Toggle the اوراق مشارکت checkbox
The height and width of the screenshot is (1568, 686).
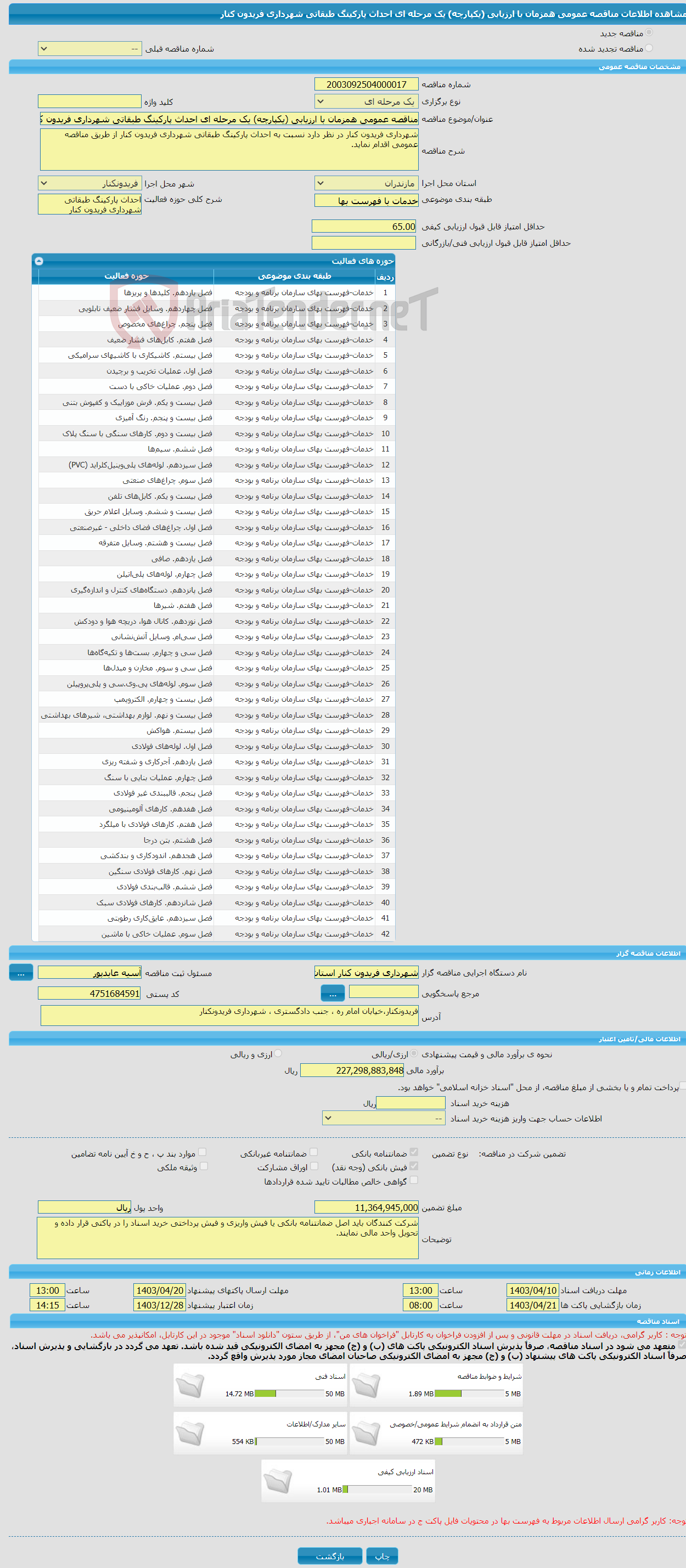point(313,1166)
